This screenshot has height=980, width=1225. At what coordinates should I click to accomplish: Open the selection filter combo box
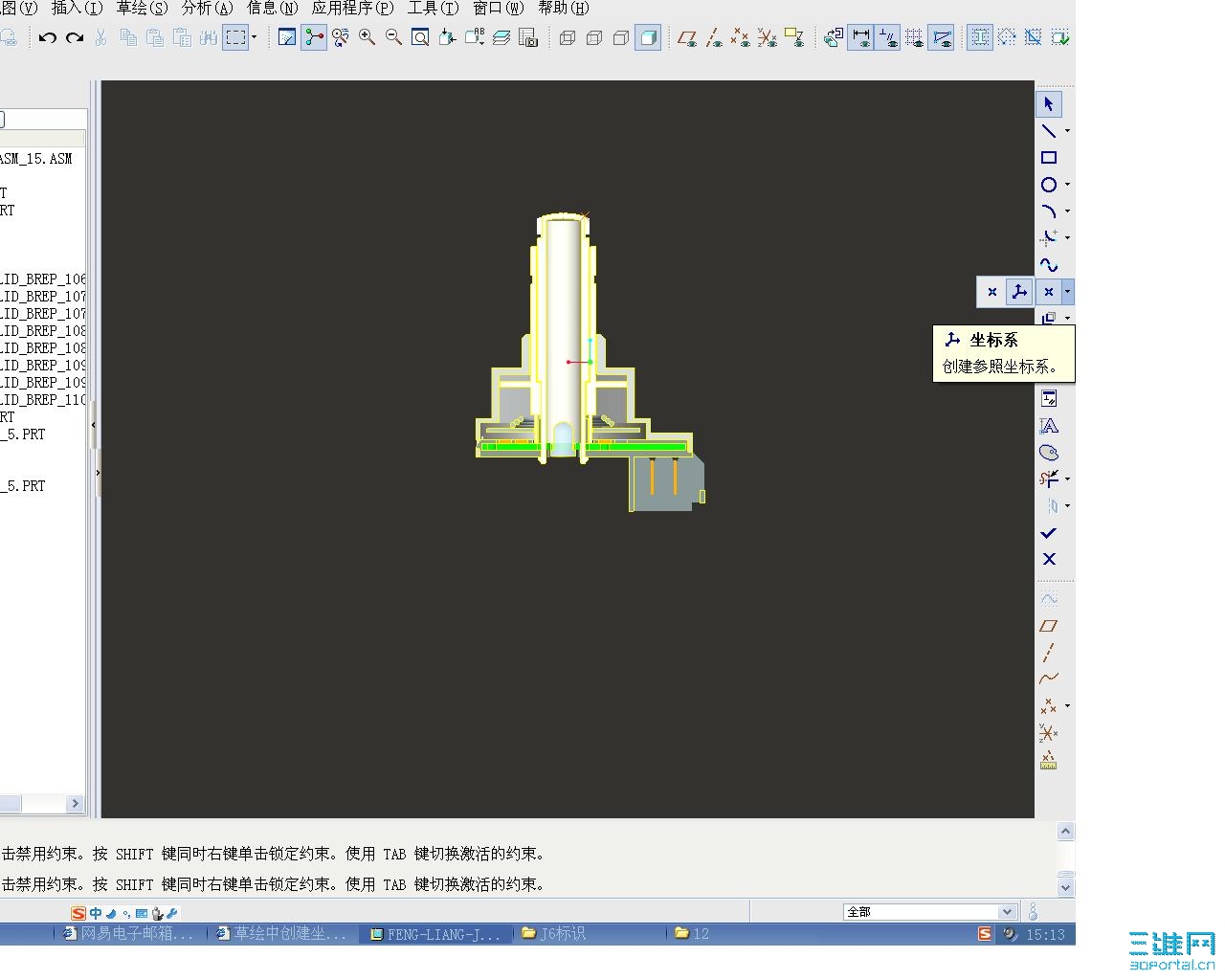point(929,912)
